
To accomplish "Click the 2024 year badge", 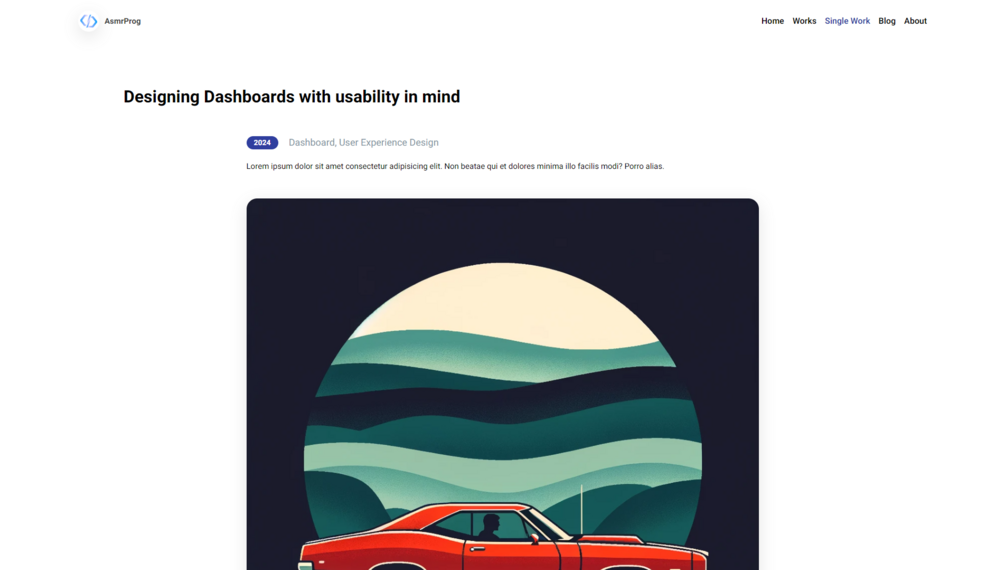I will click(x=262, y=142).
